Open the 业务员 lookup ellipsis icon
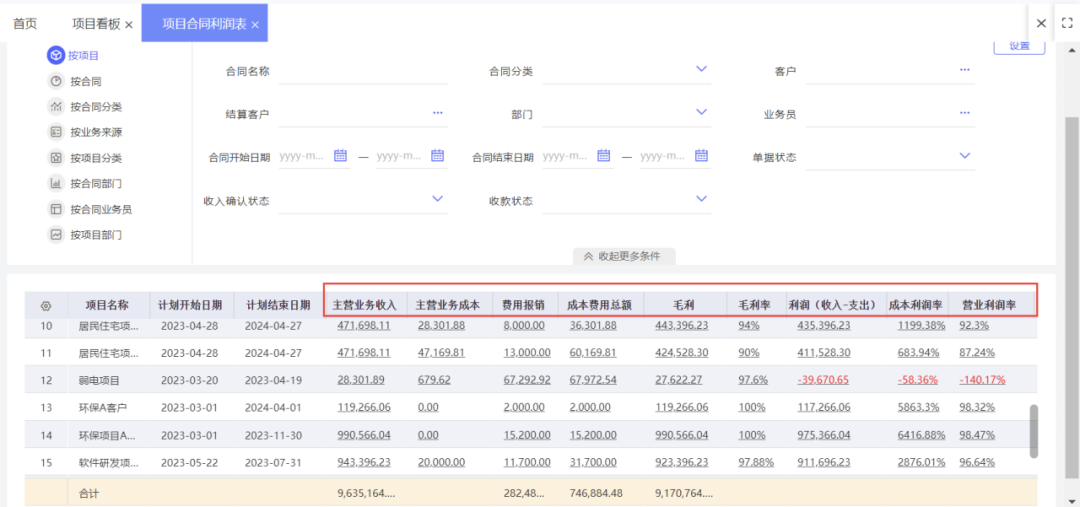Viewport: 1080px width, 507px height. point(964,114)
